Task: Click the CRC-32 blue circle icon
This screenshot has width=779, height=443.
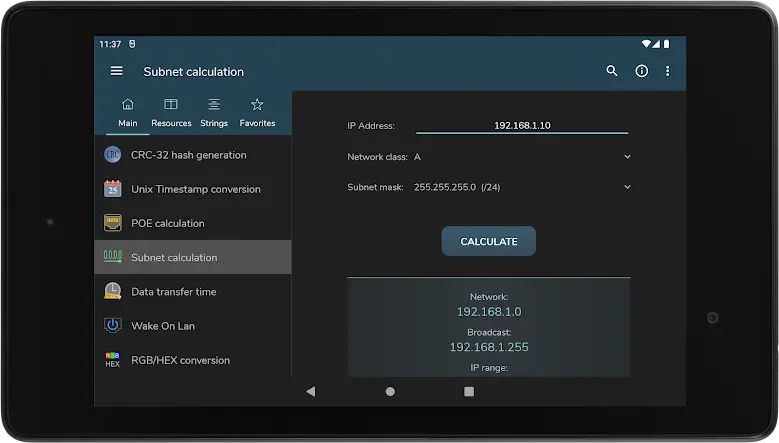Action: coord(113,154)
